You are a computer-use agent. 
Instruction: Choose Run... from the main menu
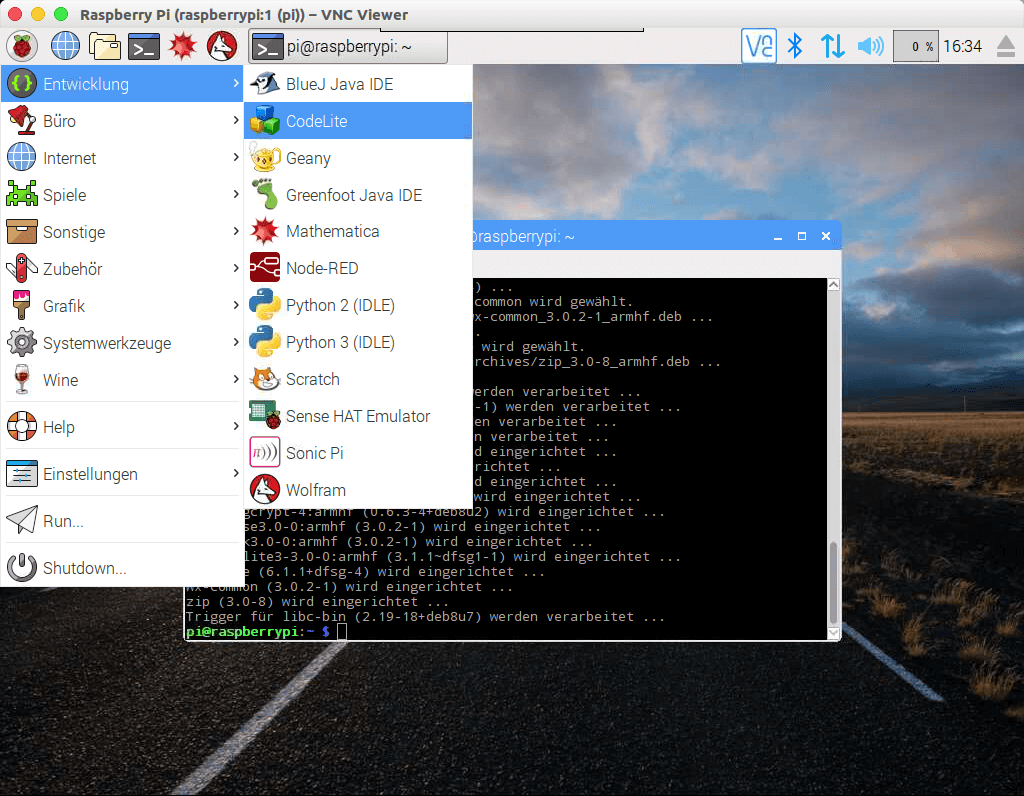pyautogui.click(x=122, y=521)
